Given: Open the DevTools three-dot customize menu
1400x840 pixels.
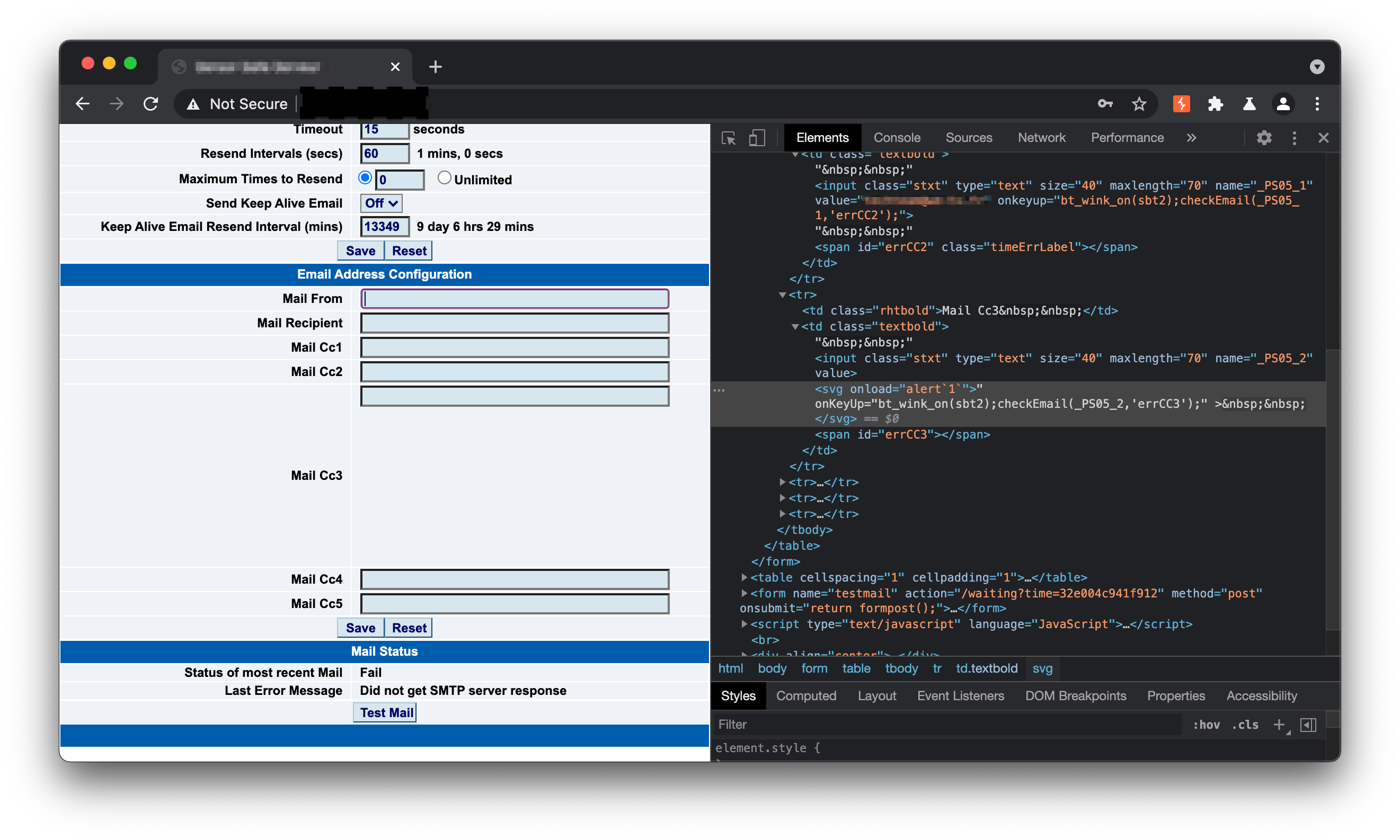Looking at the screenshot, I should pos(1293,138).
